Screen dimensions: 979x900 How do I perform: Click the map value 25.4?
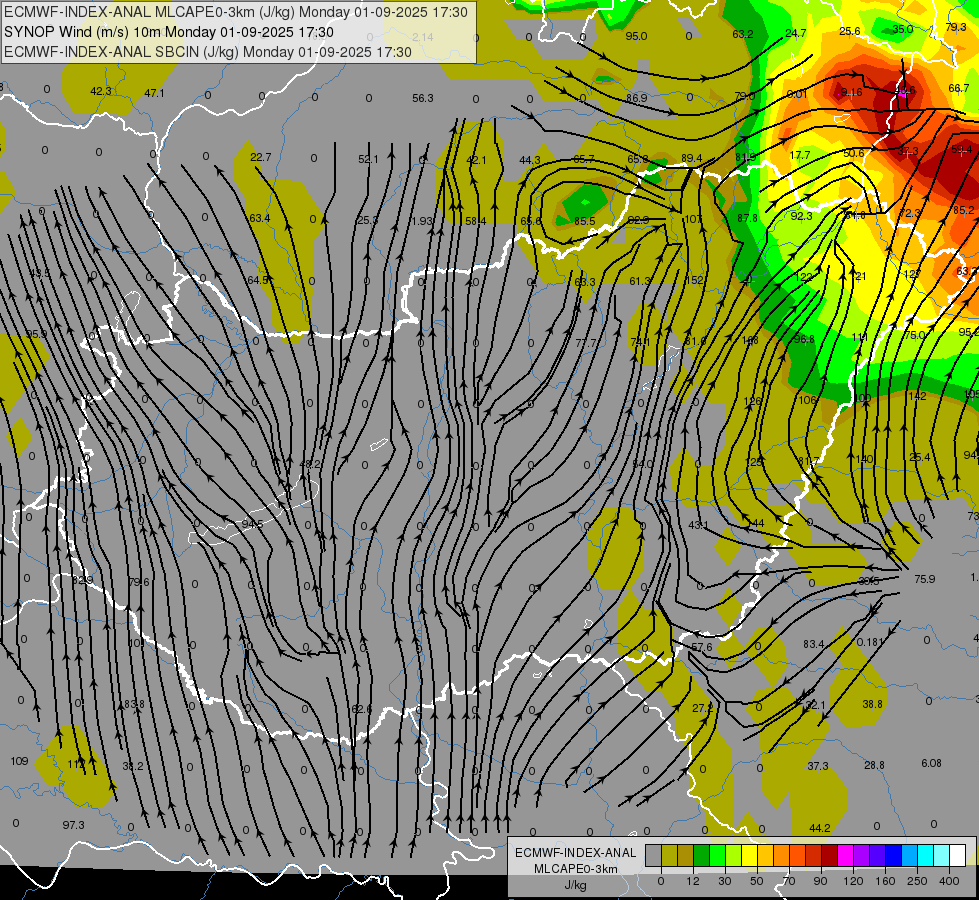coord(920,457)
